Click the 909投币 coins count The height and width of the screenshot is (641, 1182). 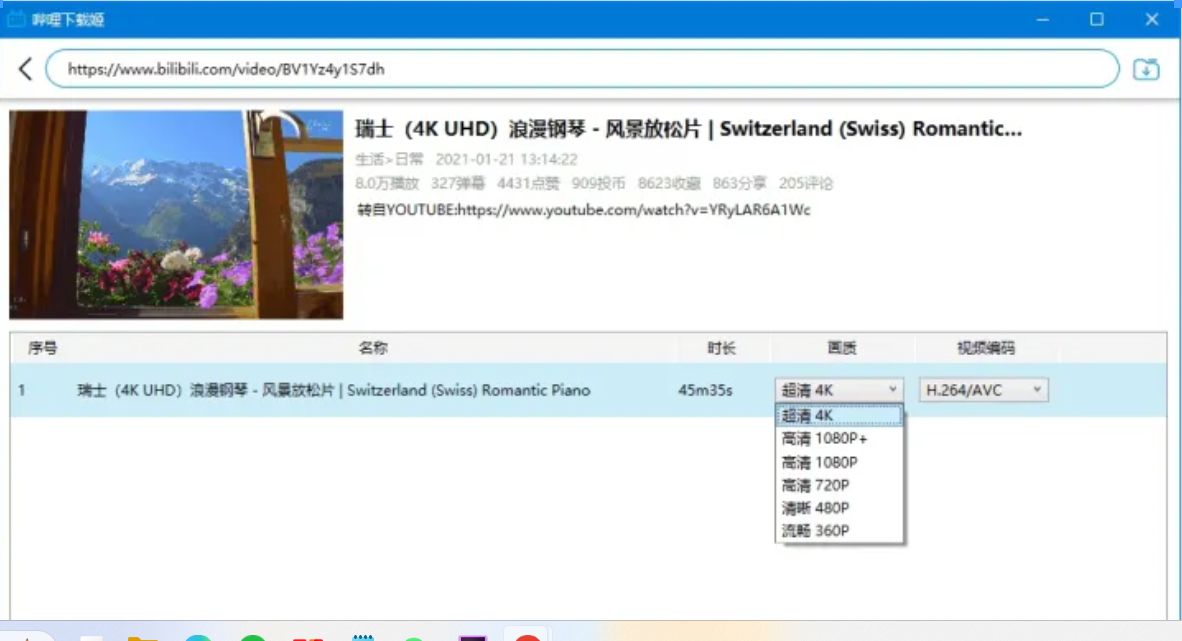[599, 183]
